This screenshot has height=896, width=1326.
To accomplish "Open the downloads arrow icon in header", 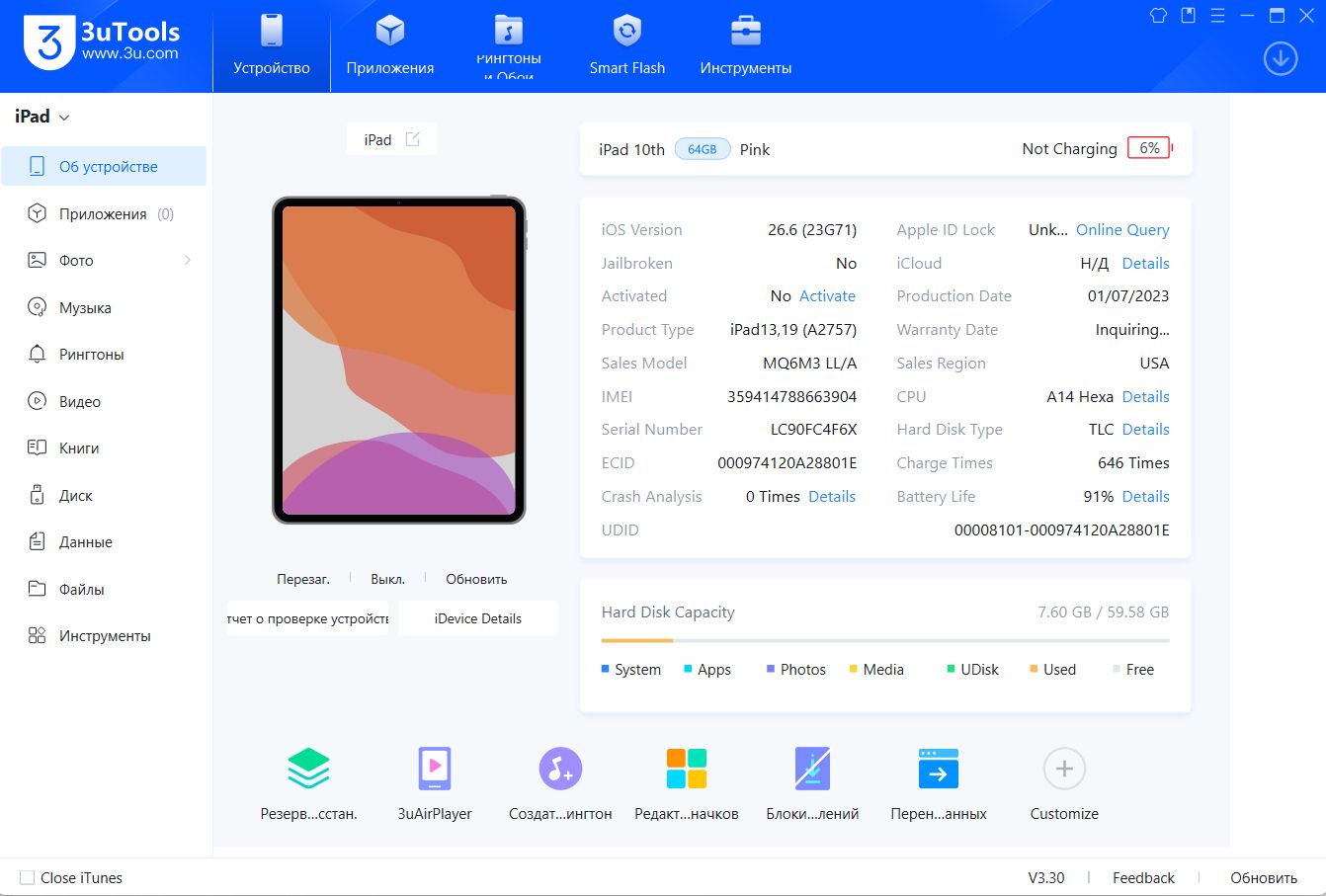I will point(1281,59).
